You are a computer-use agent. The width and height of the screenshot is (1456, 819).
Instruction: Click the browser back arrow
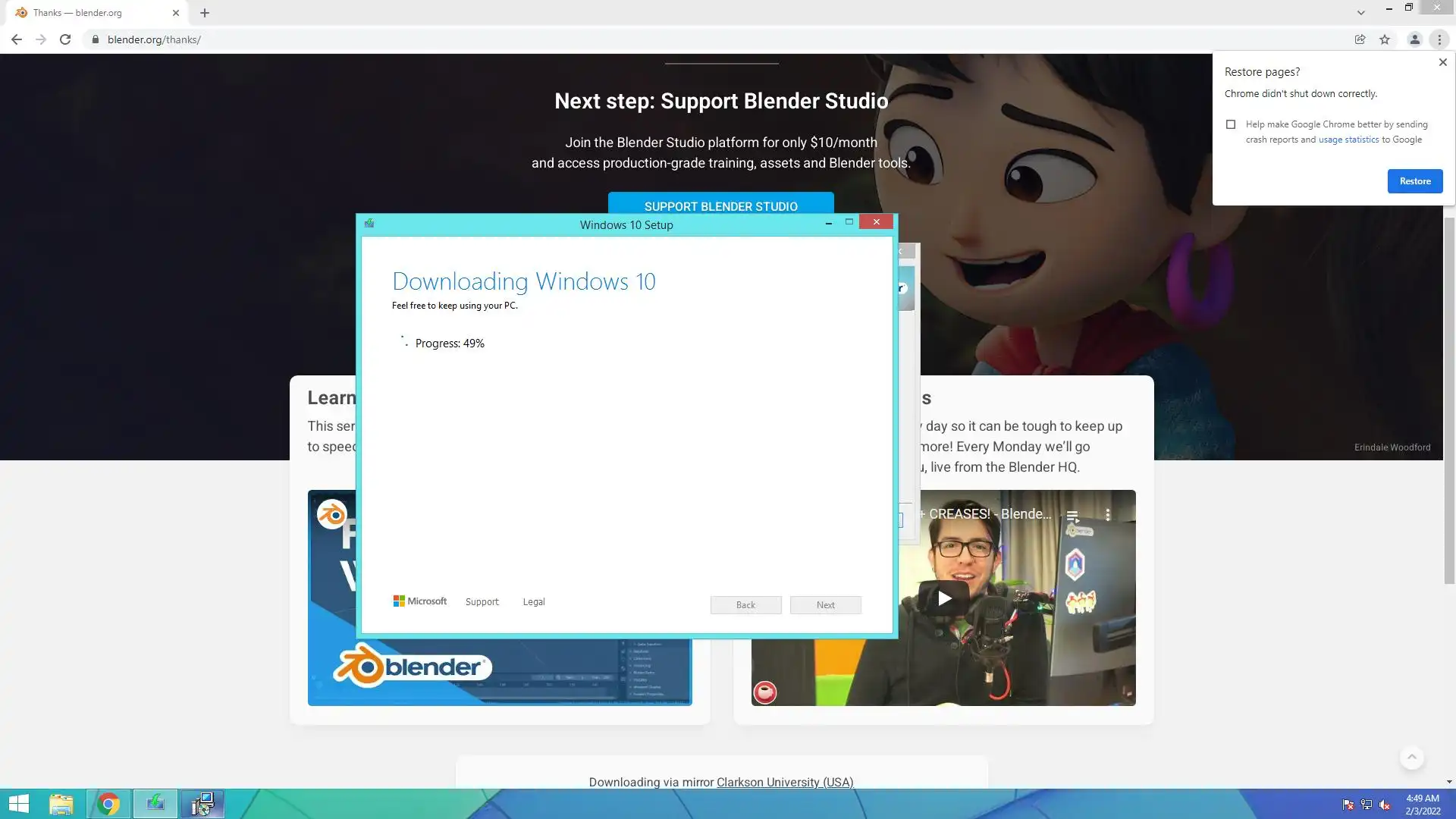[17, 39]
